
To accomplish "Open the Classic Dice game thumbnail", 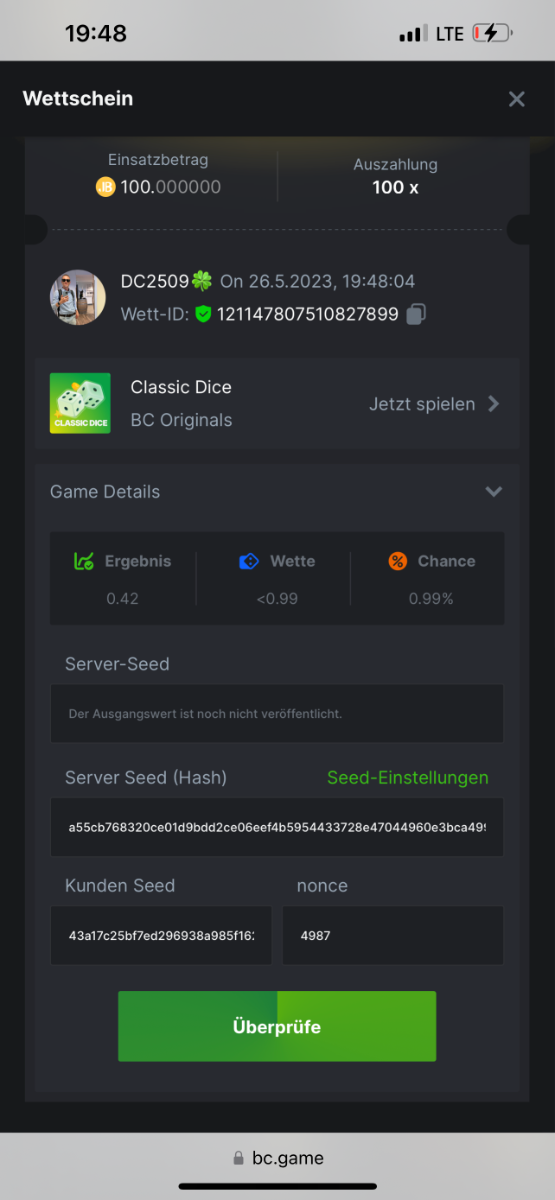I will click(x=80, y=403).
